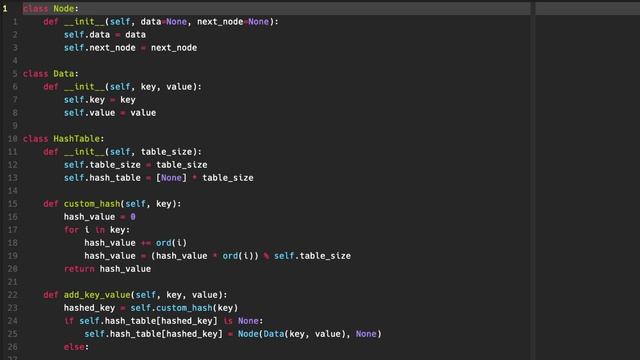Click 'self.table_size = table_size' line

point(136,165)
